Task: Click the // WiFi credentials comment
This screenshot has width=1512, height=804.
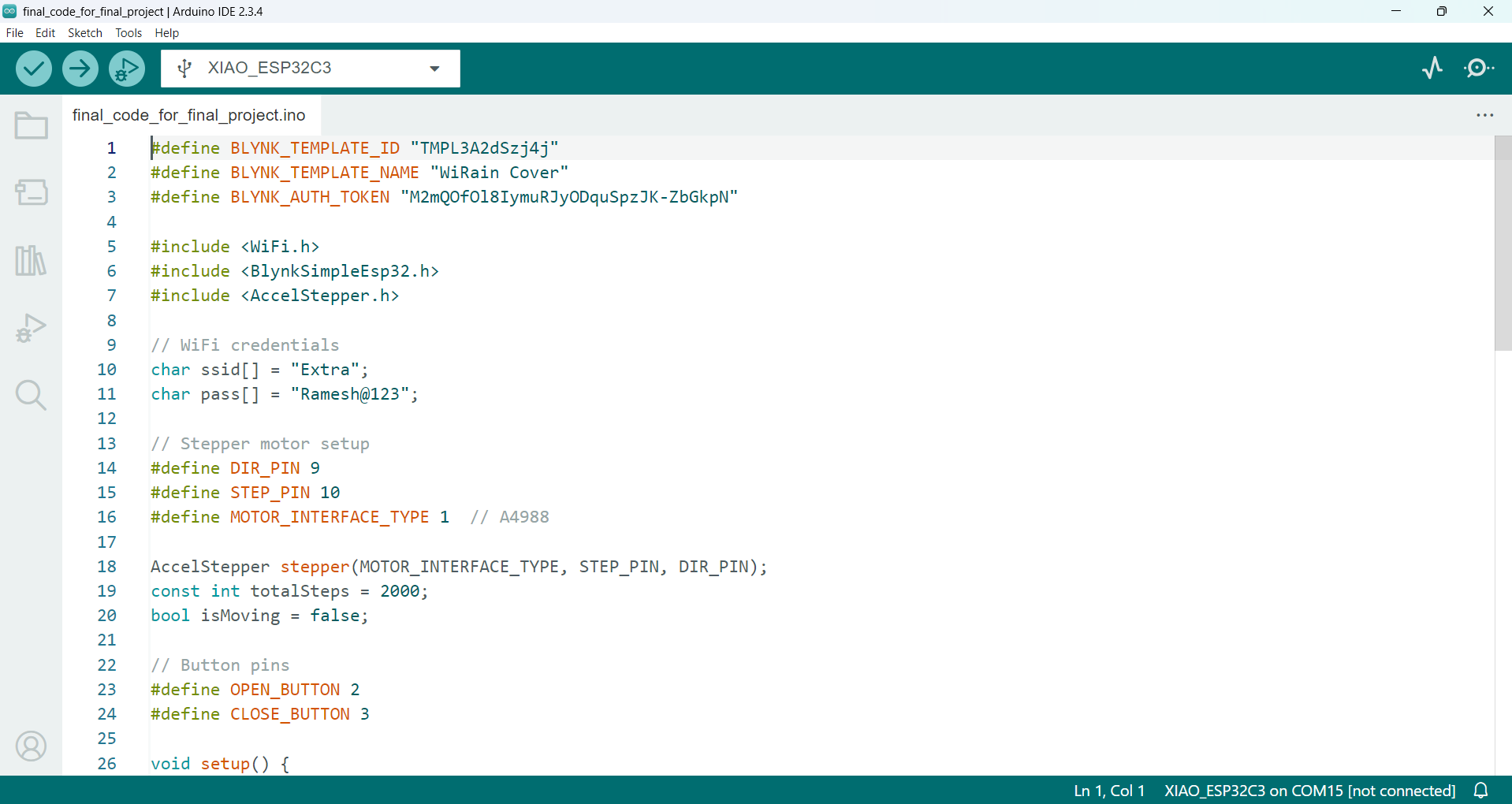Action: click(245, 345)
